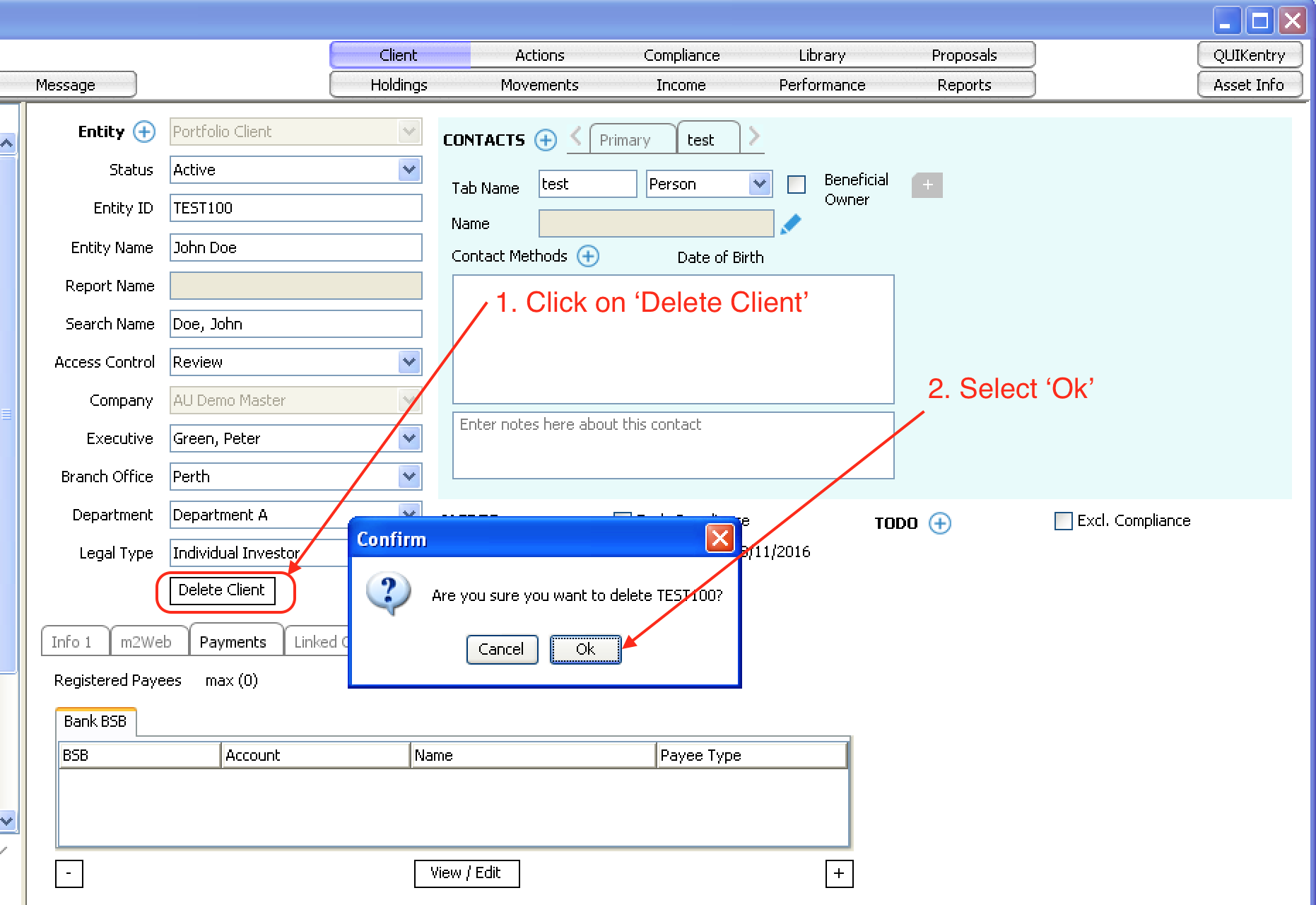Enable the Excl. Compliance checkbox

pyautogui.click(x=1063, y=521)
